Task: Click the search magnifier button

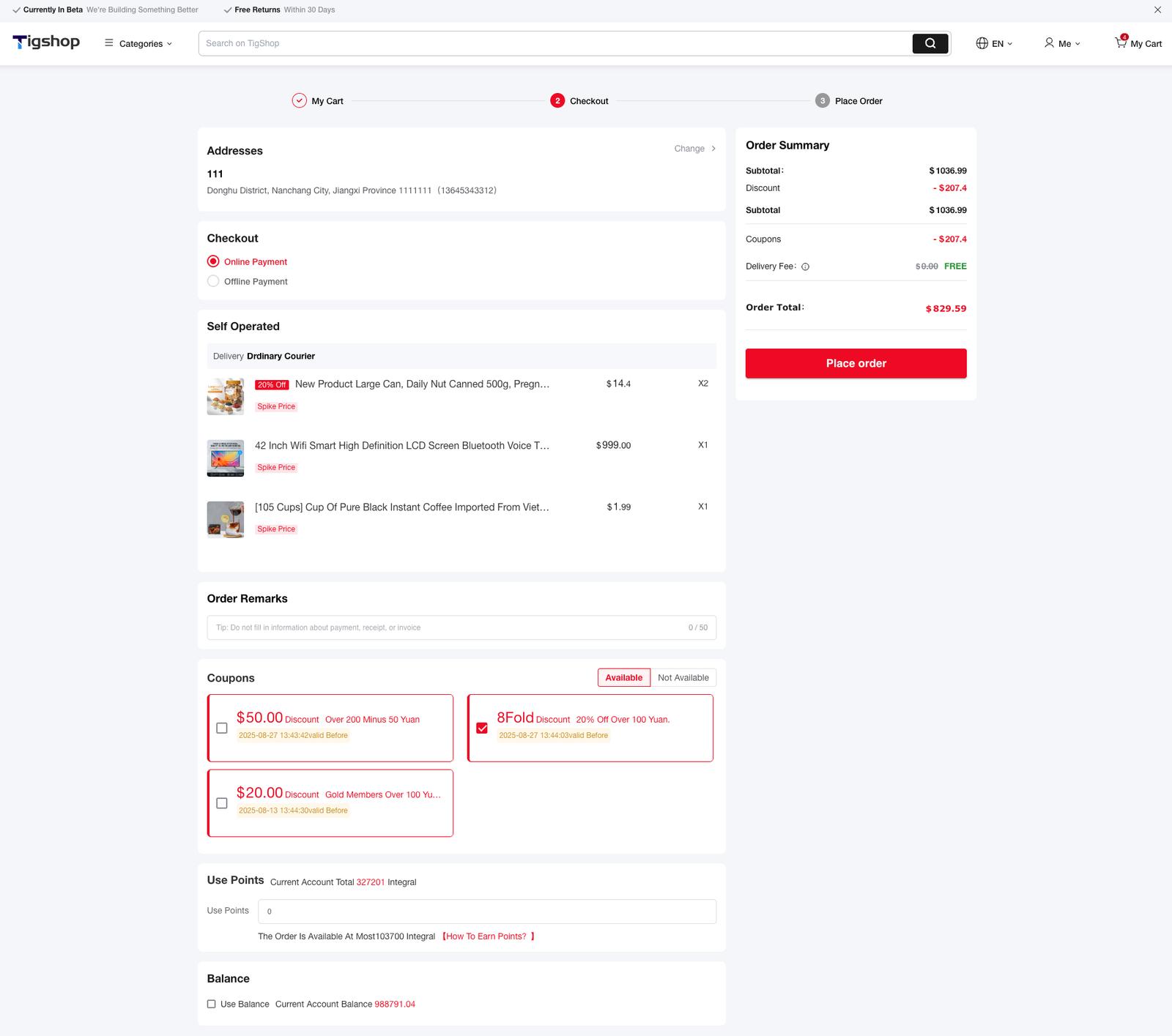Action: (x=930, y=43)
